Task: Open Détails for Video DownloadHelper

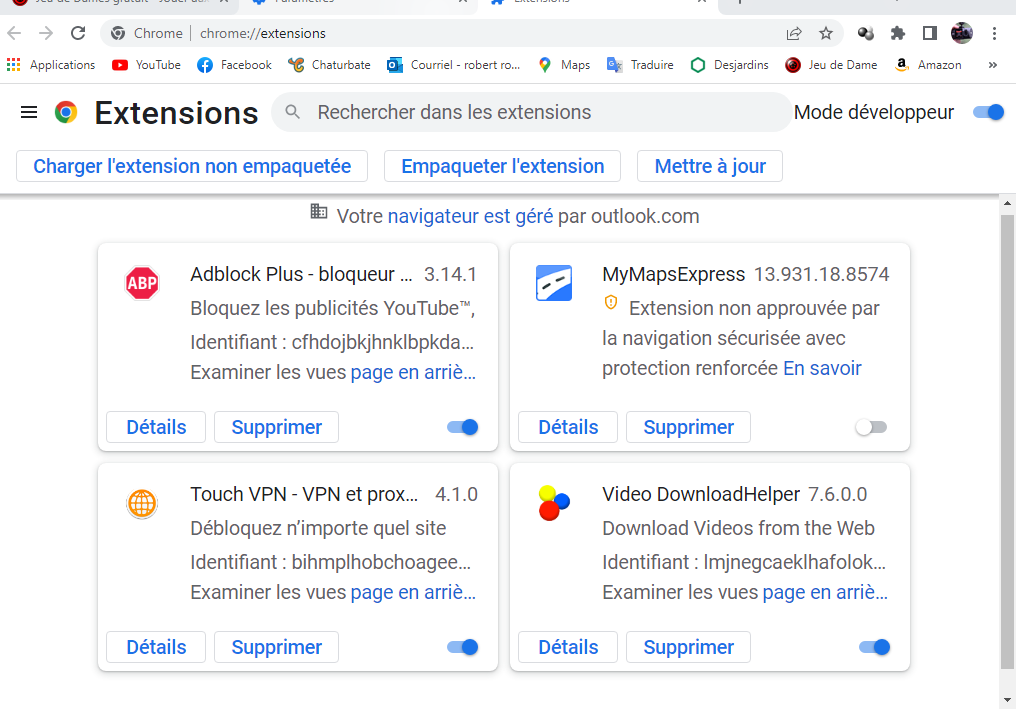Action: (568, 647)
